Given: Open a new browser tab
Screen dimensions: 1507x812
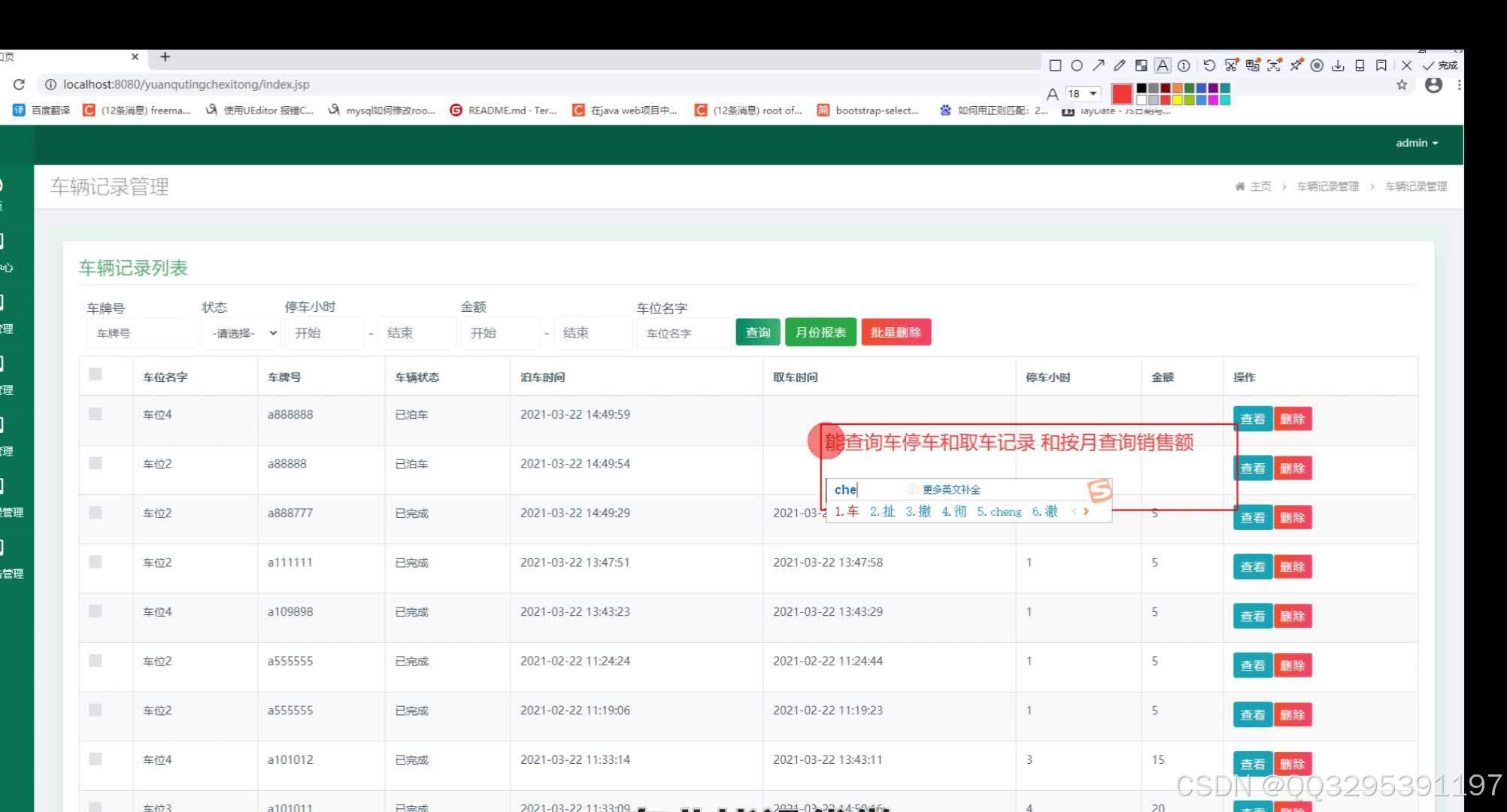Looking at the screenshot, I should point(165,56).
